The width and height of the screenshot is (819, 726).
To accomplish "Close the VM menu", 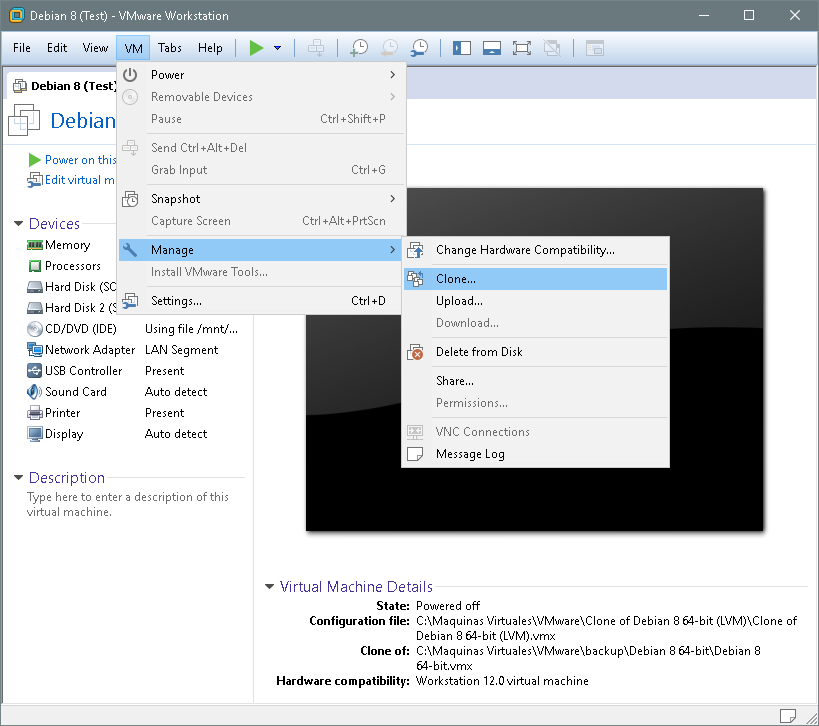I will (133, 48).
